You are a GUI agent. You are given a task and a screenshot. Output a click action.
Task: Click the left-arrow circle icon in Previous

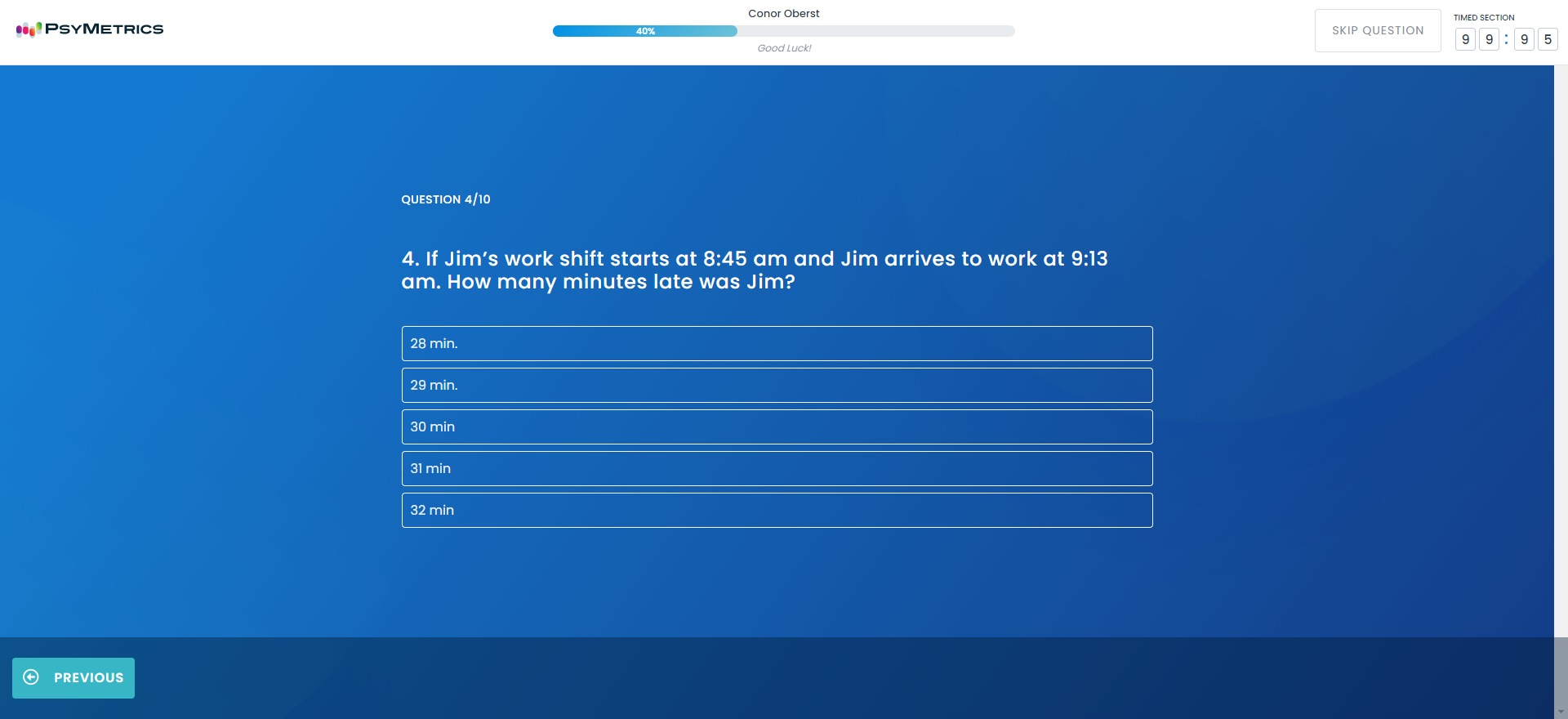point(31,677)
